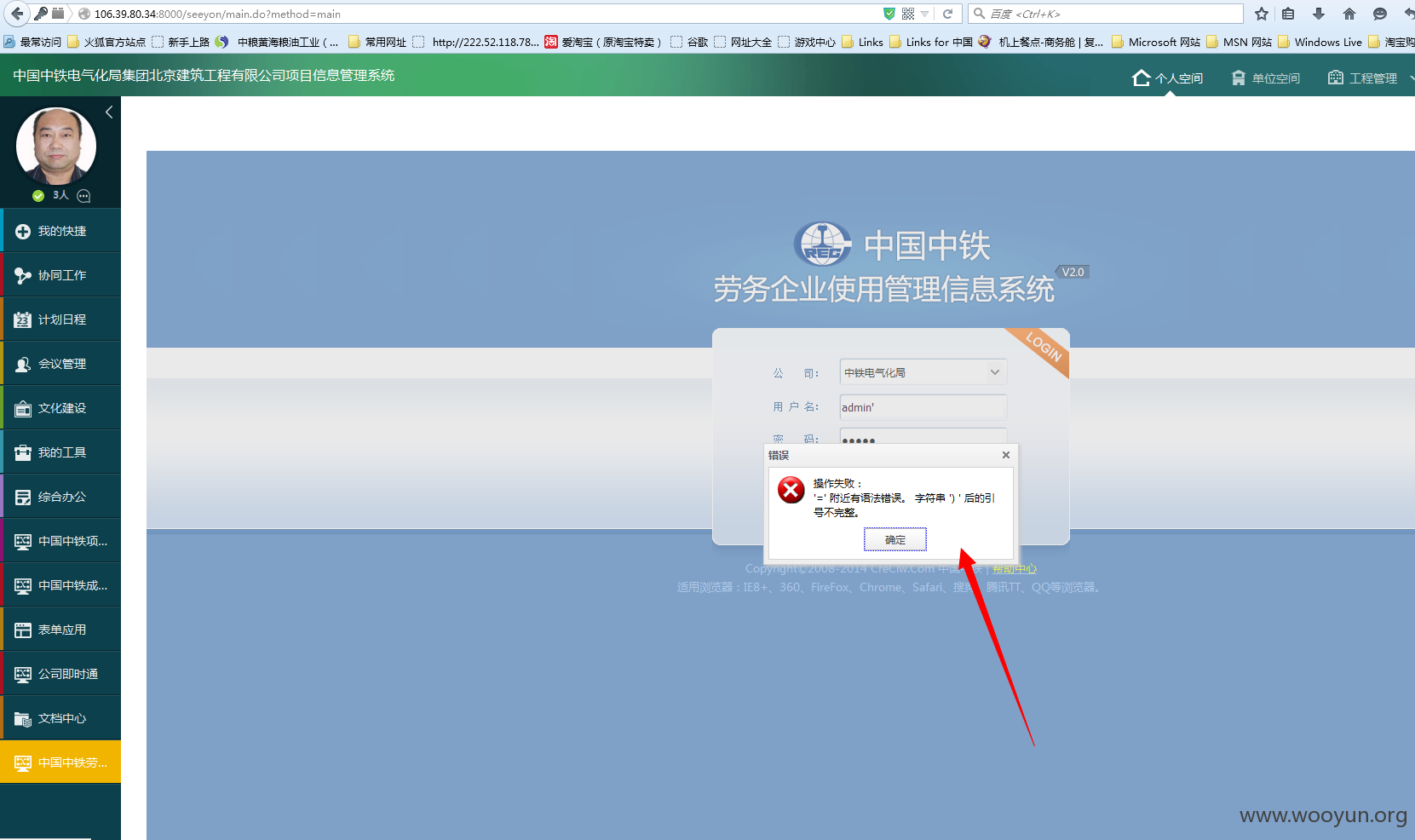Click the green shield security icon

(889, 14)
